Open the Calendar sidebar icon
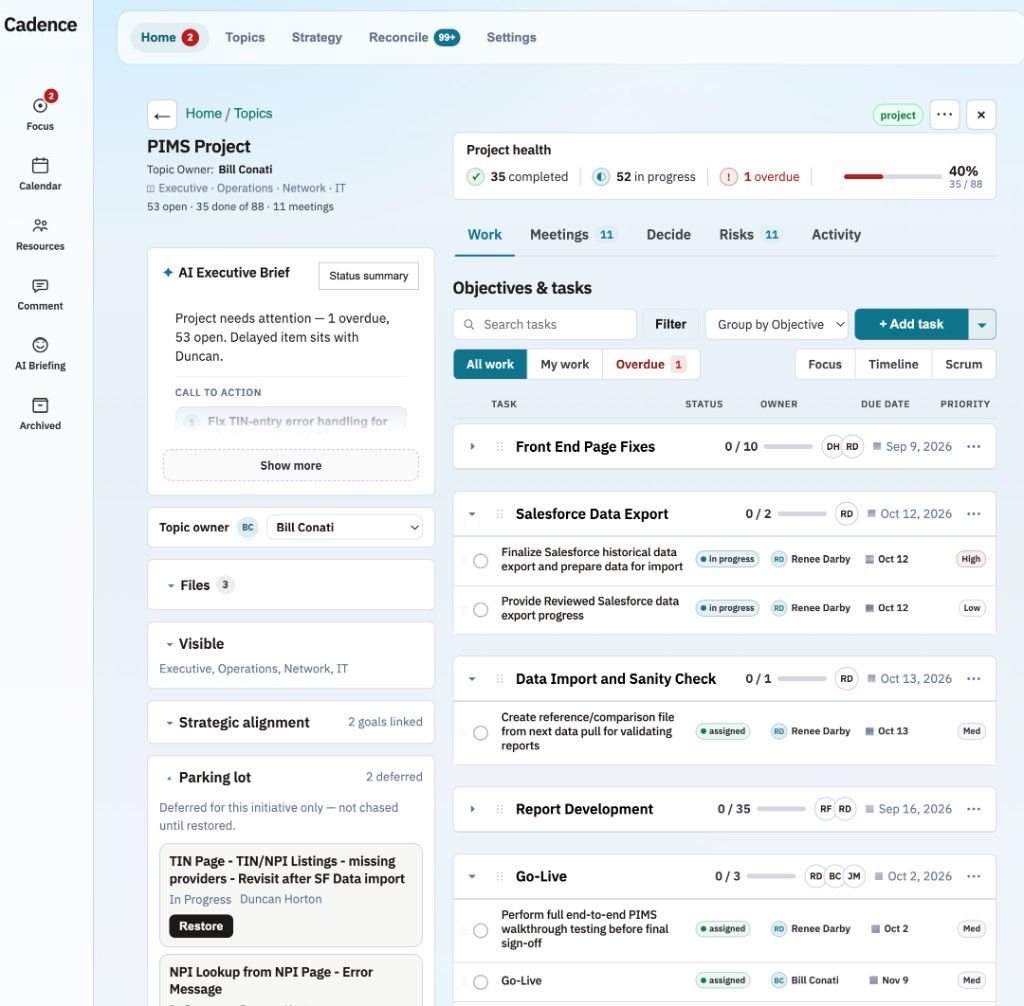 coord(40,174)
